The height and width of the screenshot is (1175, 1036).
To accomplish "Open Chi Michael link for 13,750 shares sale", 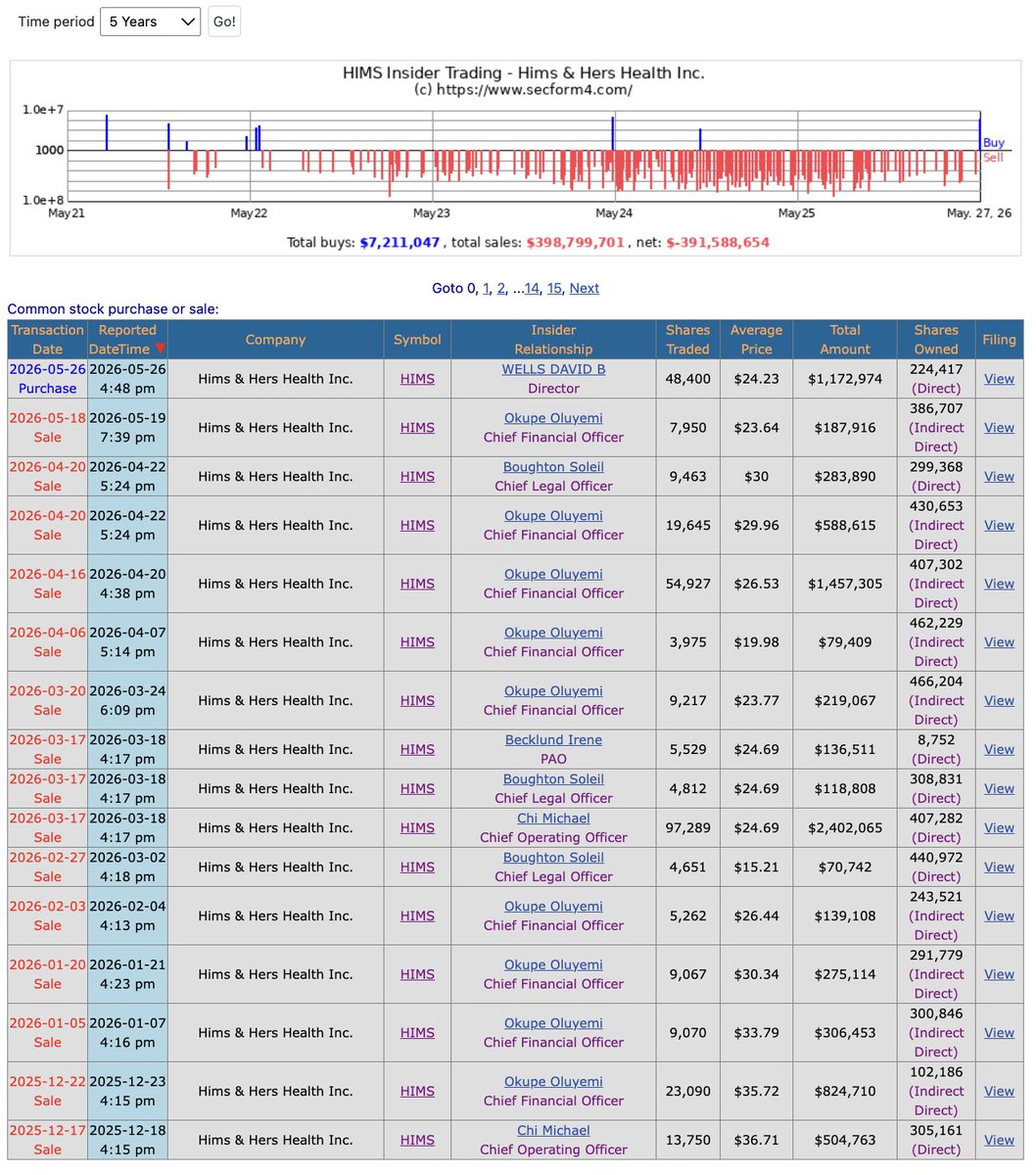I will 553,1130.
